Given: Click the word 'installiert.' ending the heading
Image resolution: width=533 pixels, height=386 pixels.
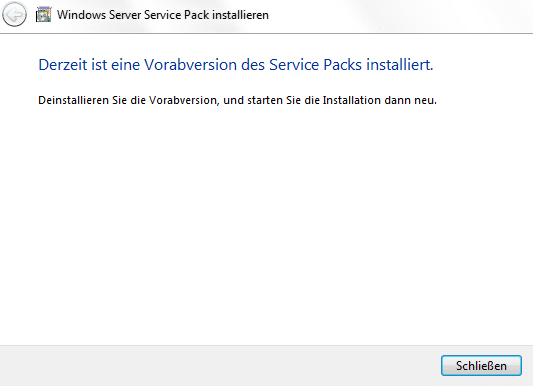Looking at the screenshot, I should tap(399, 65).
